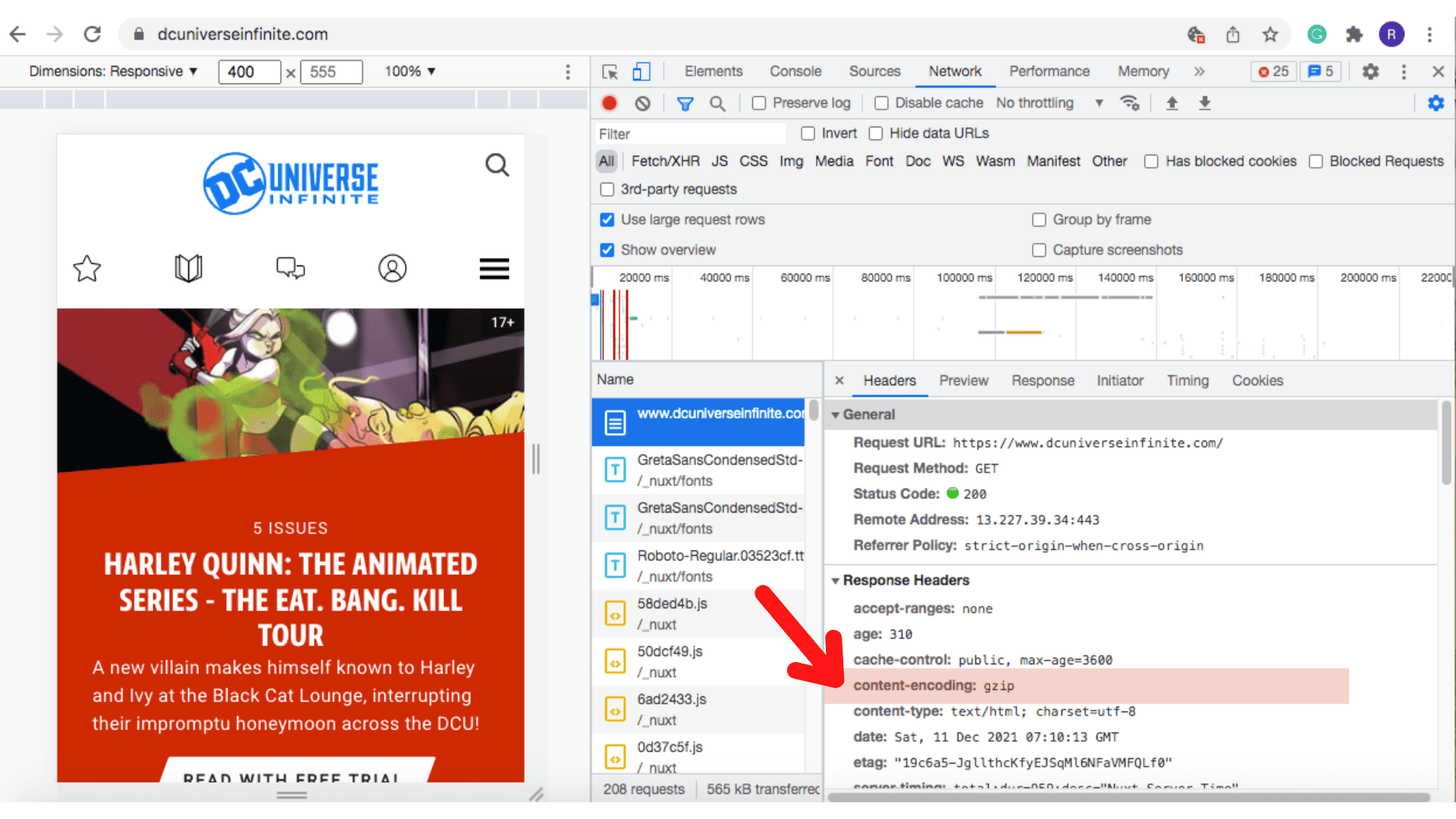Open the Preview tab of request
1456x819 pixels.
tap(964, 381)
